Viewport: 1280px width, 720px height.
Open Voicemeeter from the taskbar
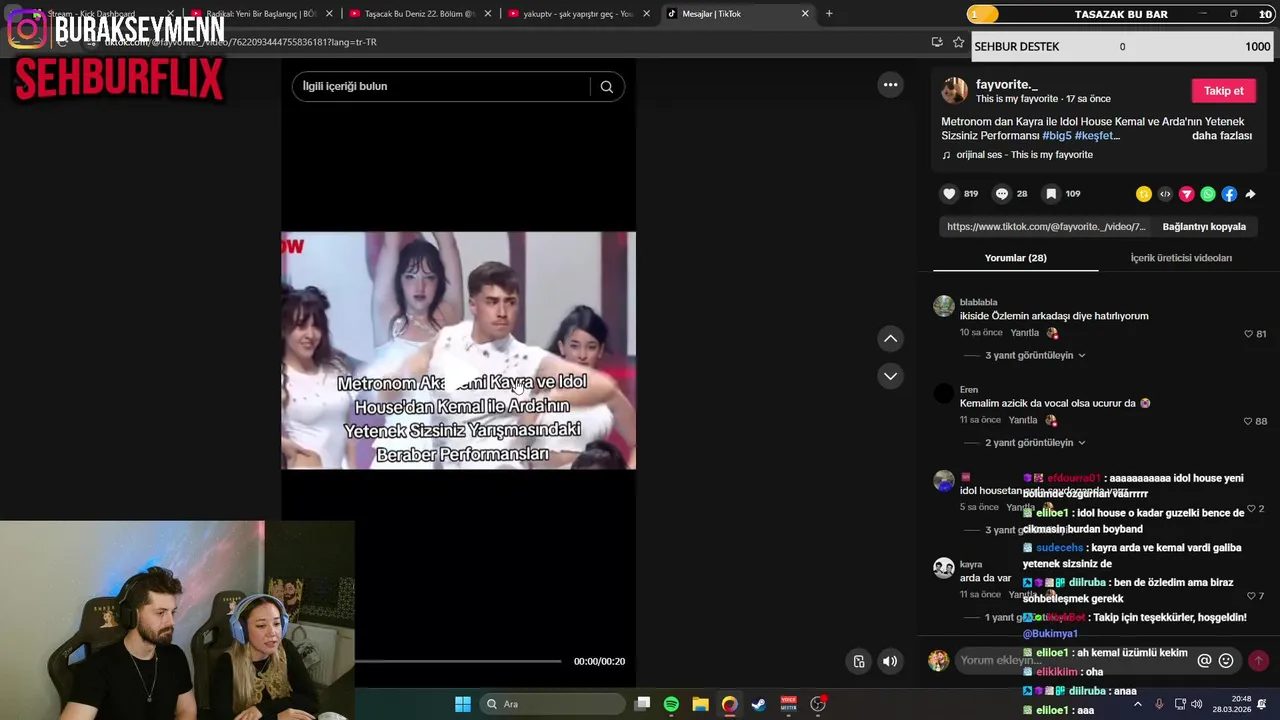point(788,704)
